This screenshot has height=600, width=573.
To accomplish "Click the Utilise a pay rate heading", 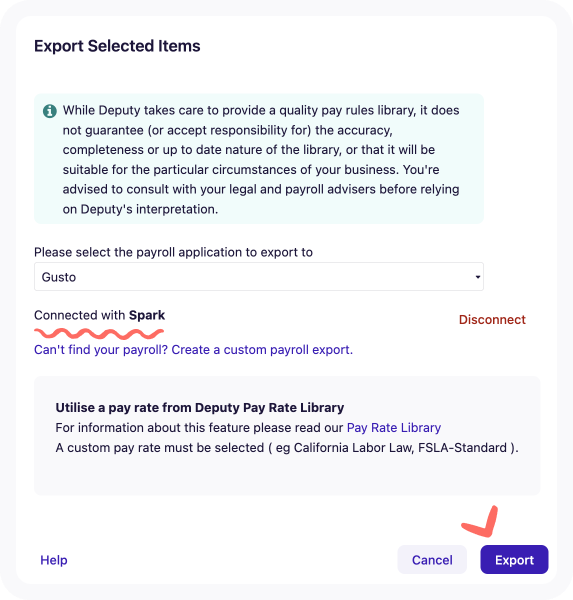I will pyautogui.click(x=199, y=408).
